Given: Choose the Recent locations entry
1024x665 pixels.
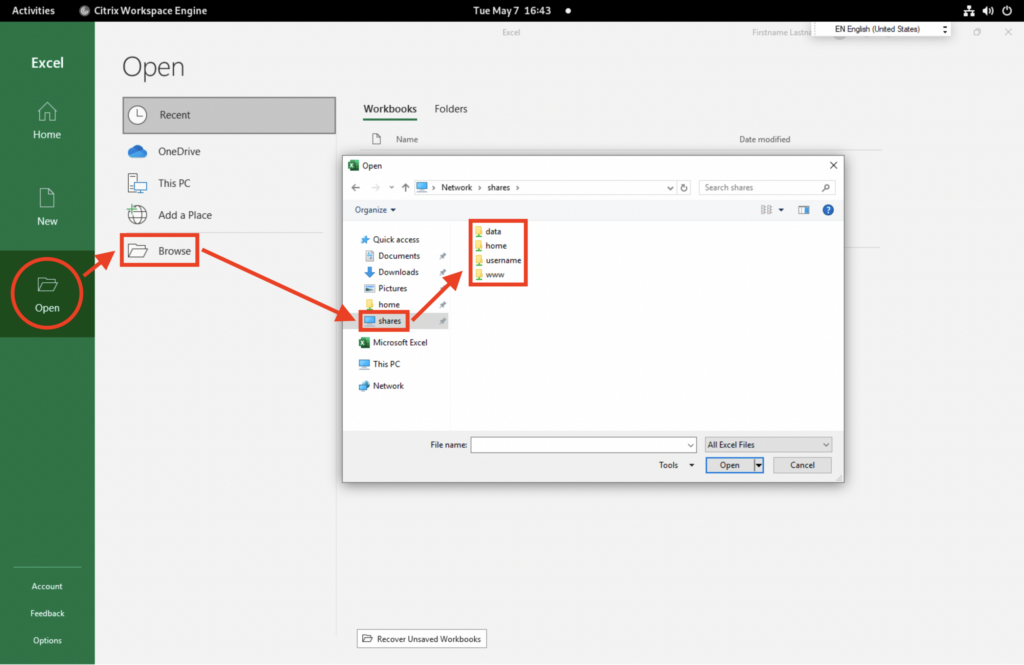Looking at the screenshot, I should tap(229, 115).
